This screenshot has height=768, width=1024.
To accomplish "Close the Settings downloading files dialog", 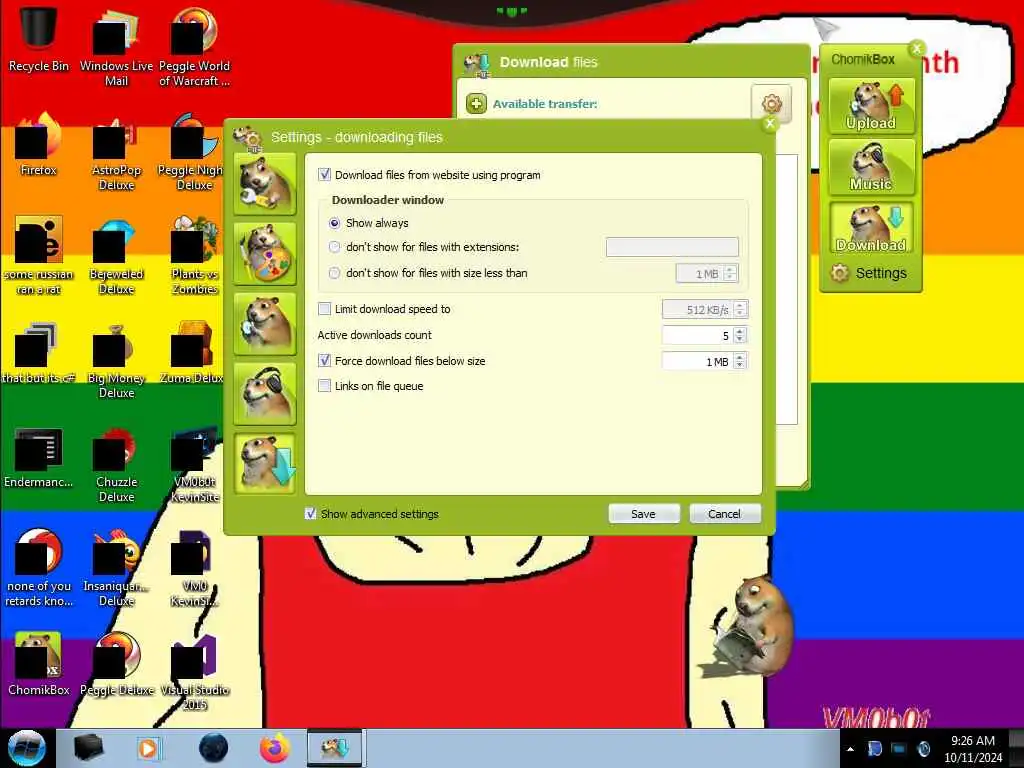I will tap(770, 123).
